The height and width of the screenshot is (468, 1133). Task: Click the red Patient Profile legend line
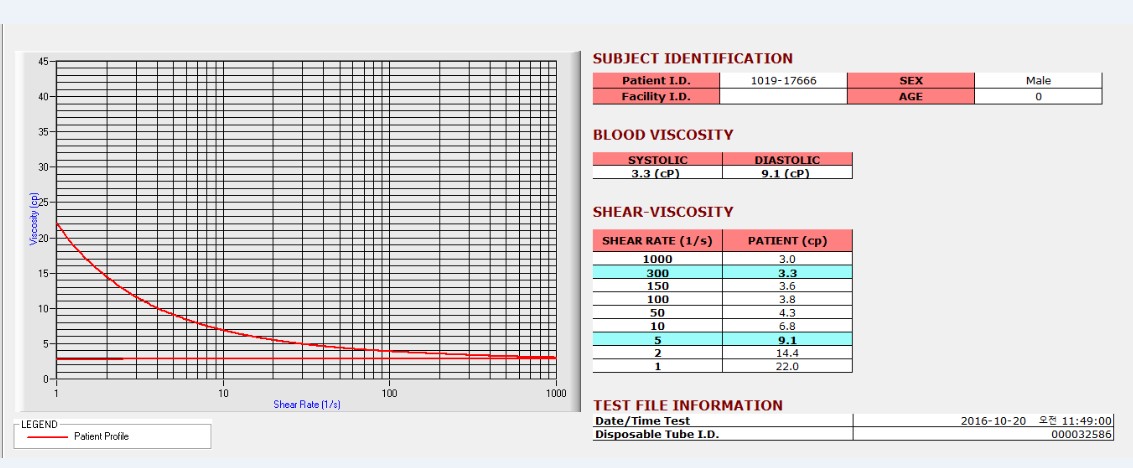pos(48,437)
